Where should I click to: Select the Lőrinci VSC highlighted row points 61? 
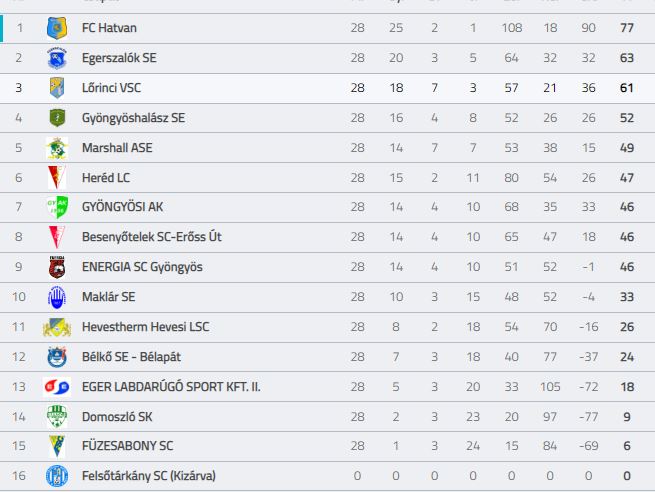pos(627,88)
